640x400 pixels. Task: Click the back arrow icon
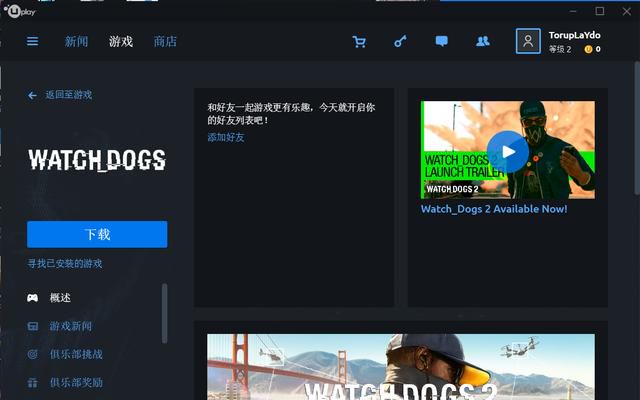click(x=32, y=96)
